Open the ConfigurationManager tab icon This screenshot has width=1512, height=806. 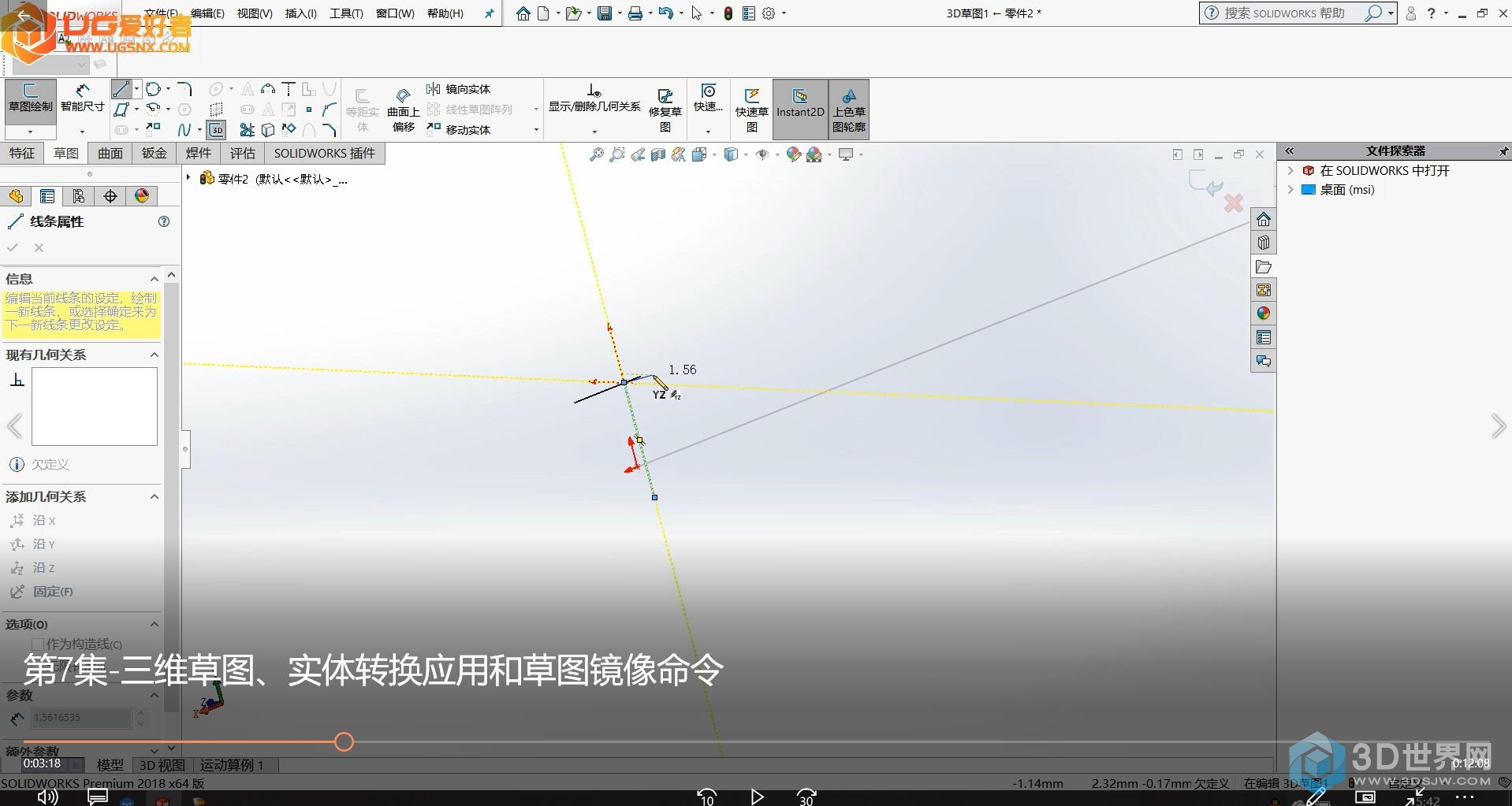click(79, 196)
